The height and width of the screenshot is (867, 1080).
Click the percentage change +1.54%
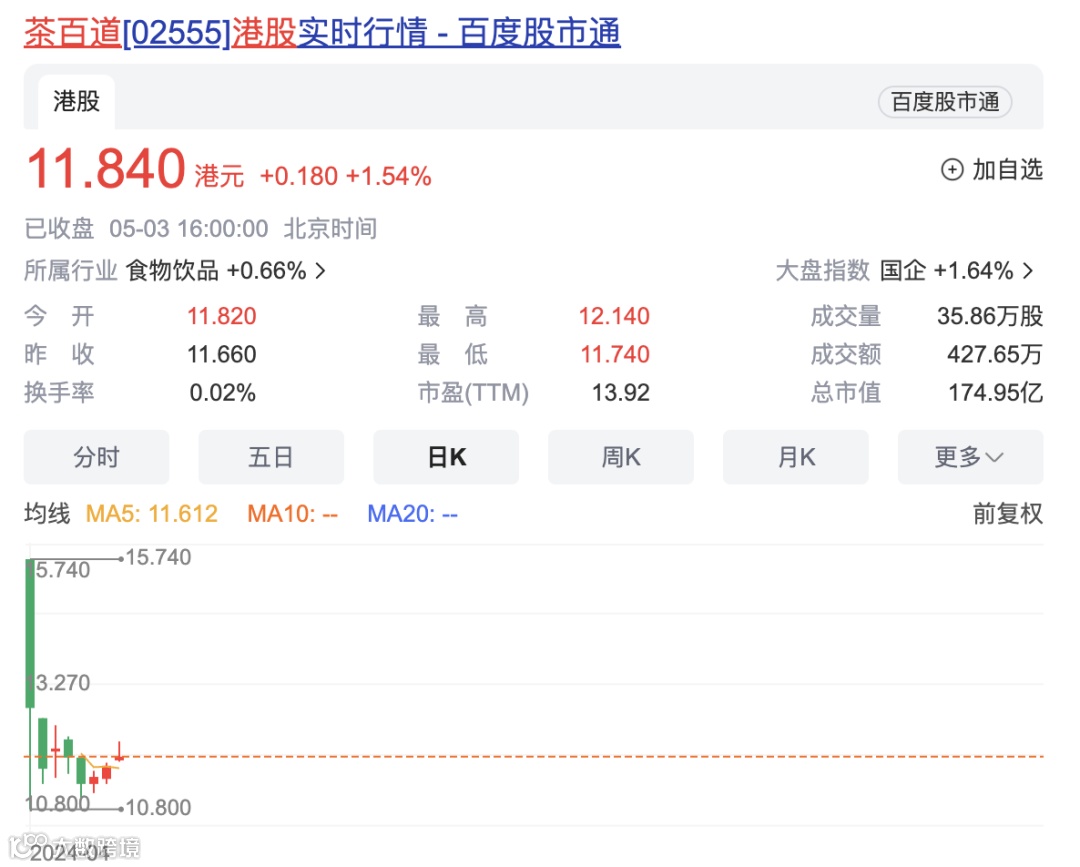(388, 176)
